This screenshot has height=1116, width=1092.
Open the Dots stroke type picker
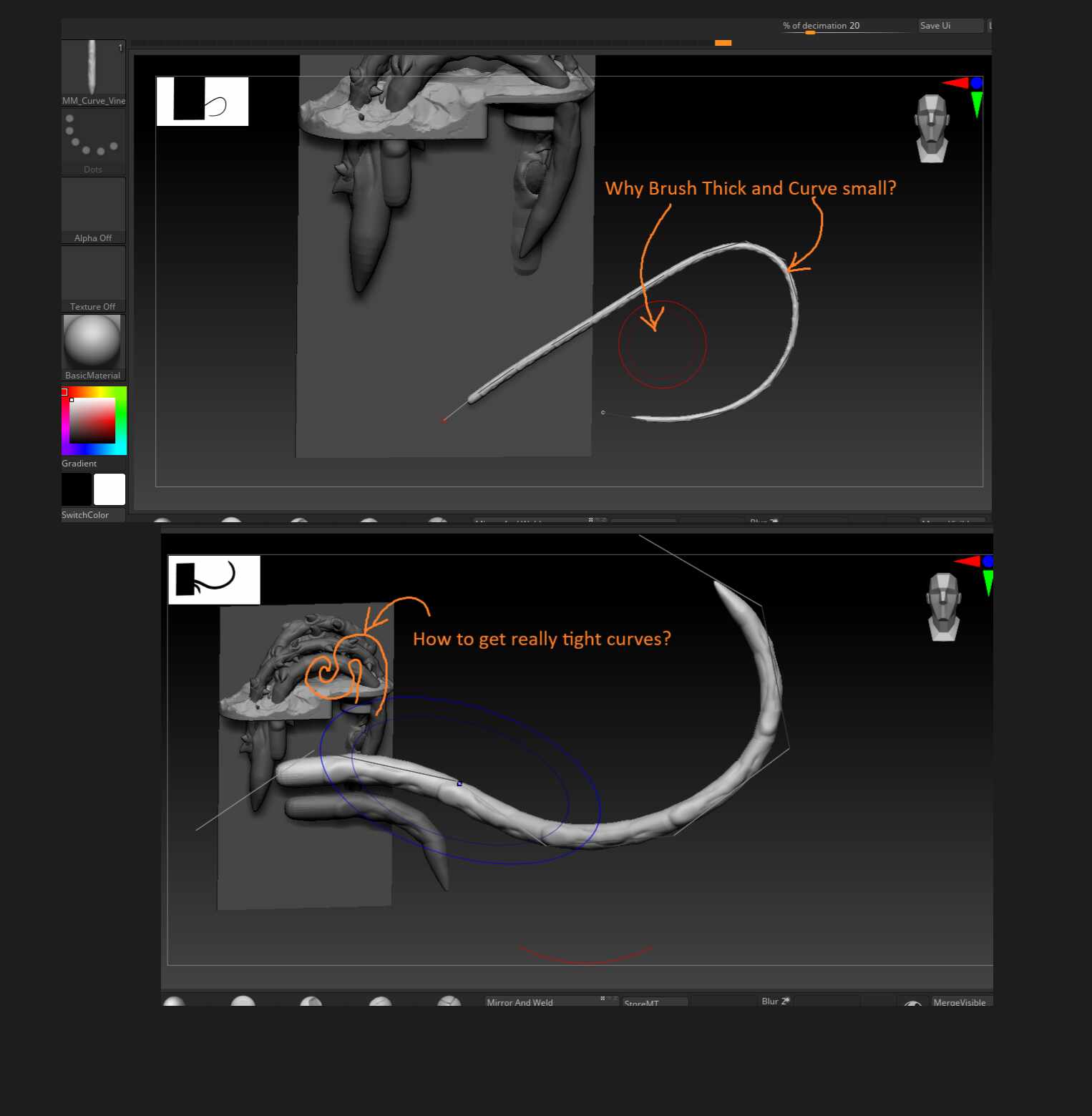click(93, 142)
